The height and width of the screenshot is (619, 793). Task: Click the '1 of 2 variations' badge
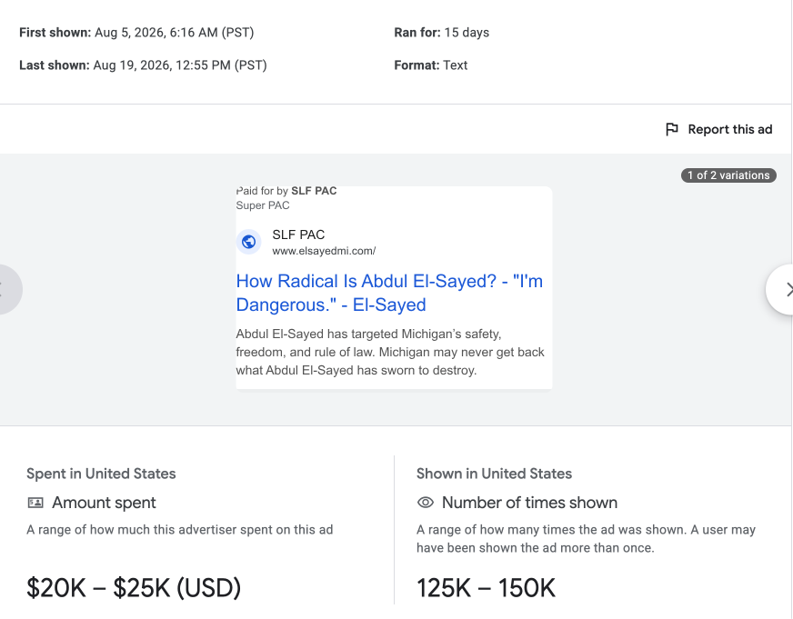[x=728, y=175]
